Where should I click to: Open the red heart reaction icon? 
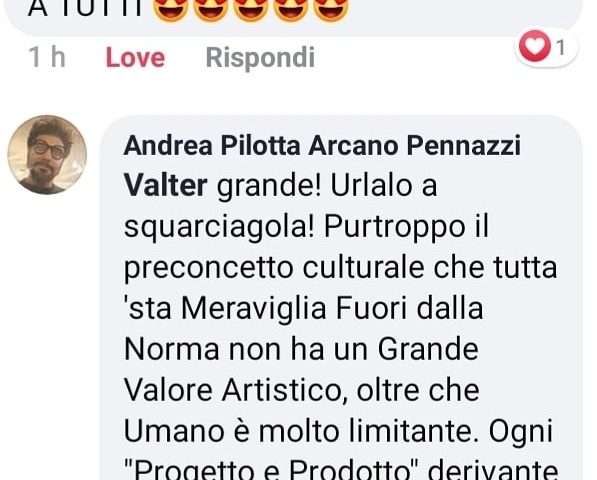click(x=535, y=46)
